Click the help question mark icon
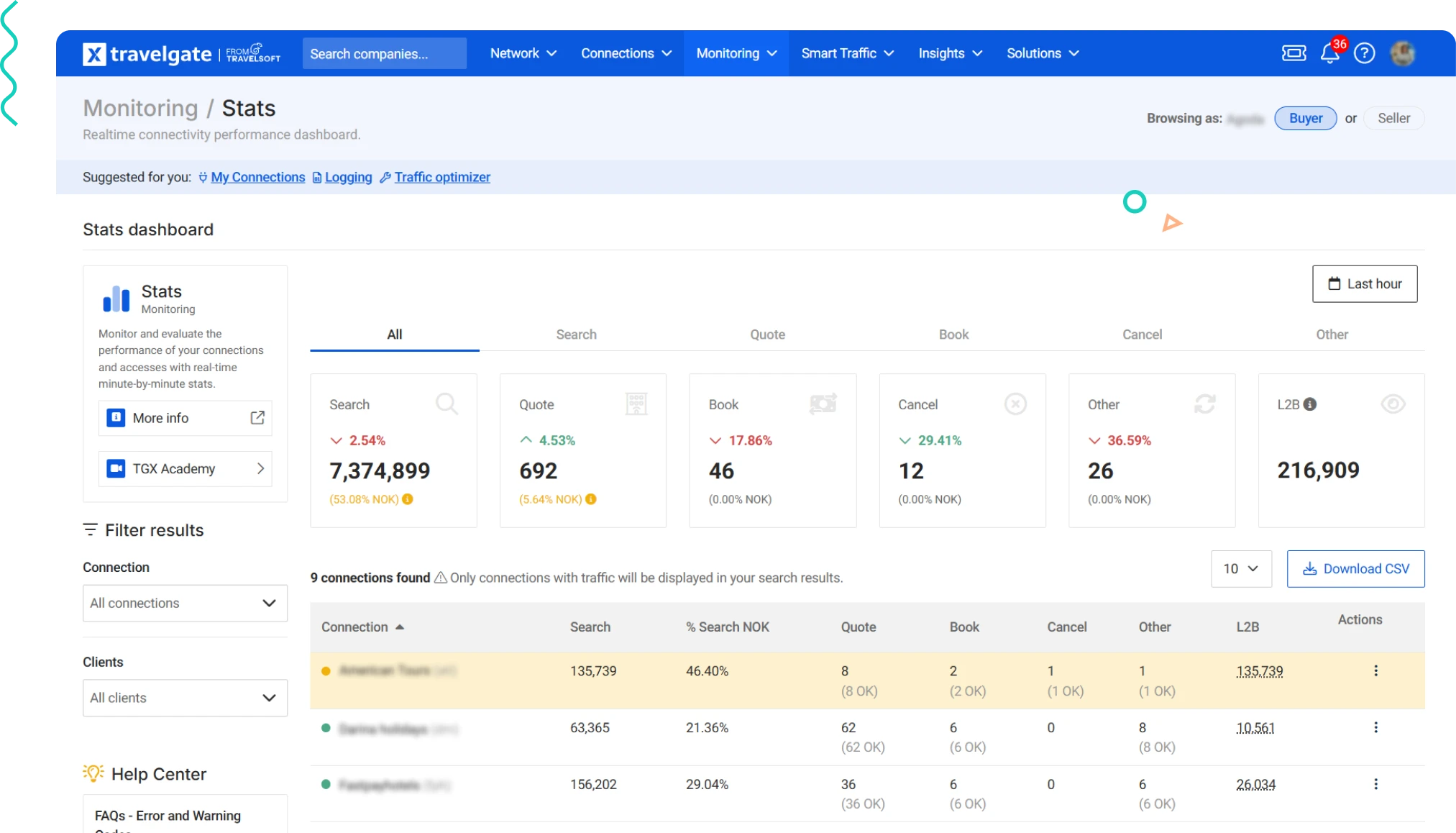Screen dimensions: 1456x833 click(x=1364, y=53)
